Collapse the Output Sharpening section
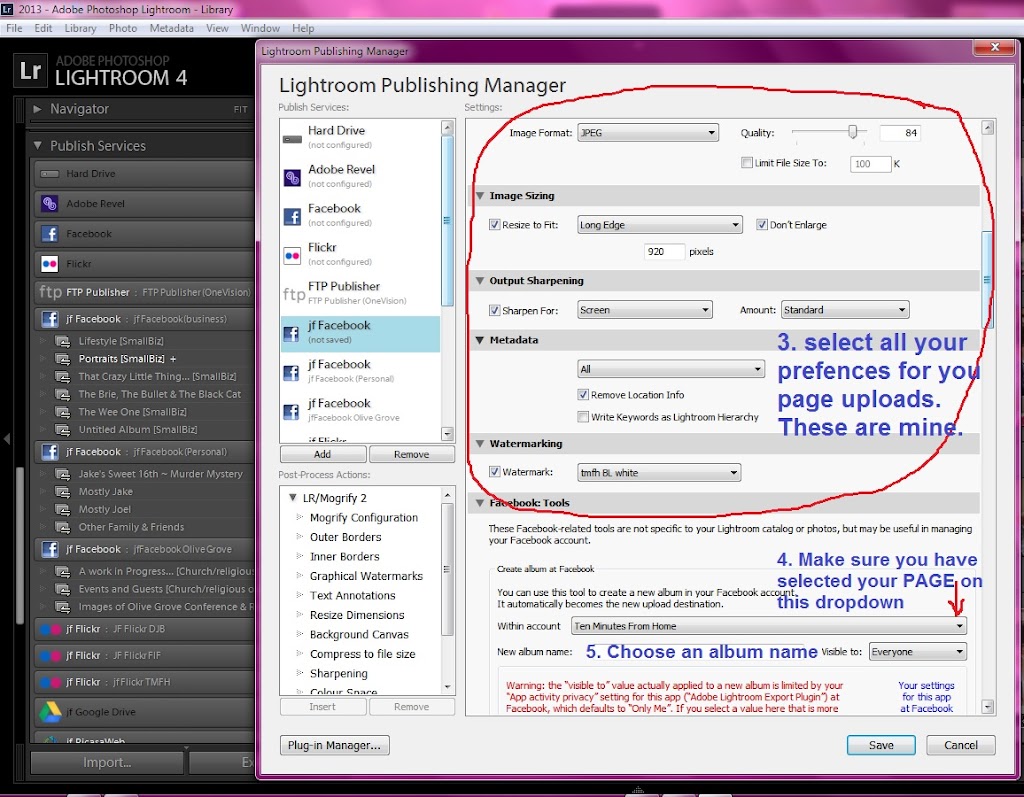Image resolution: width=1024 pixels, height=797 pixels. coord(480,280)
